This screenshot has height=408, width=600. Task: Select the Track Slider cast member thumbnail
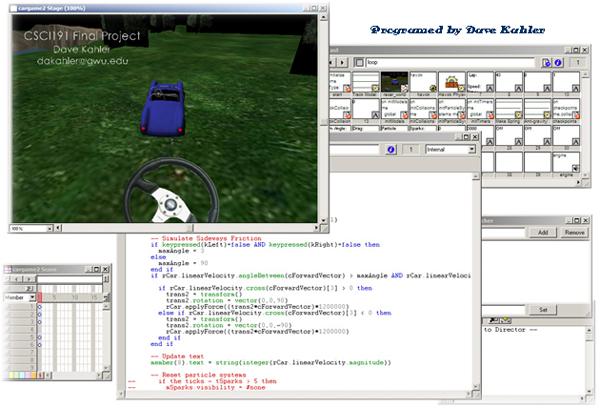pyautogui.click(x=365, y=83)
